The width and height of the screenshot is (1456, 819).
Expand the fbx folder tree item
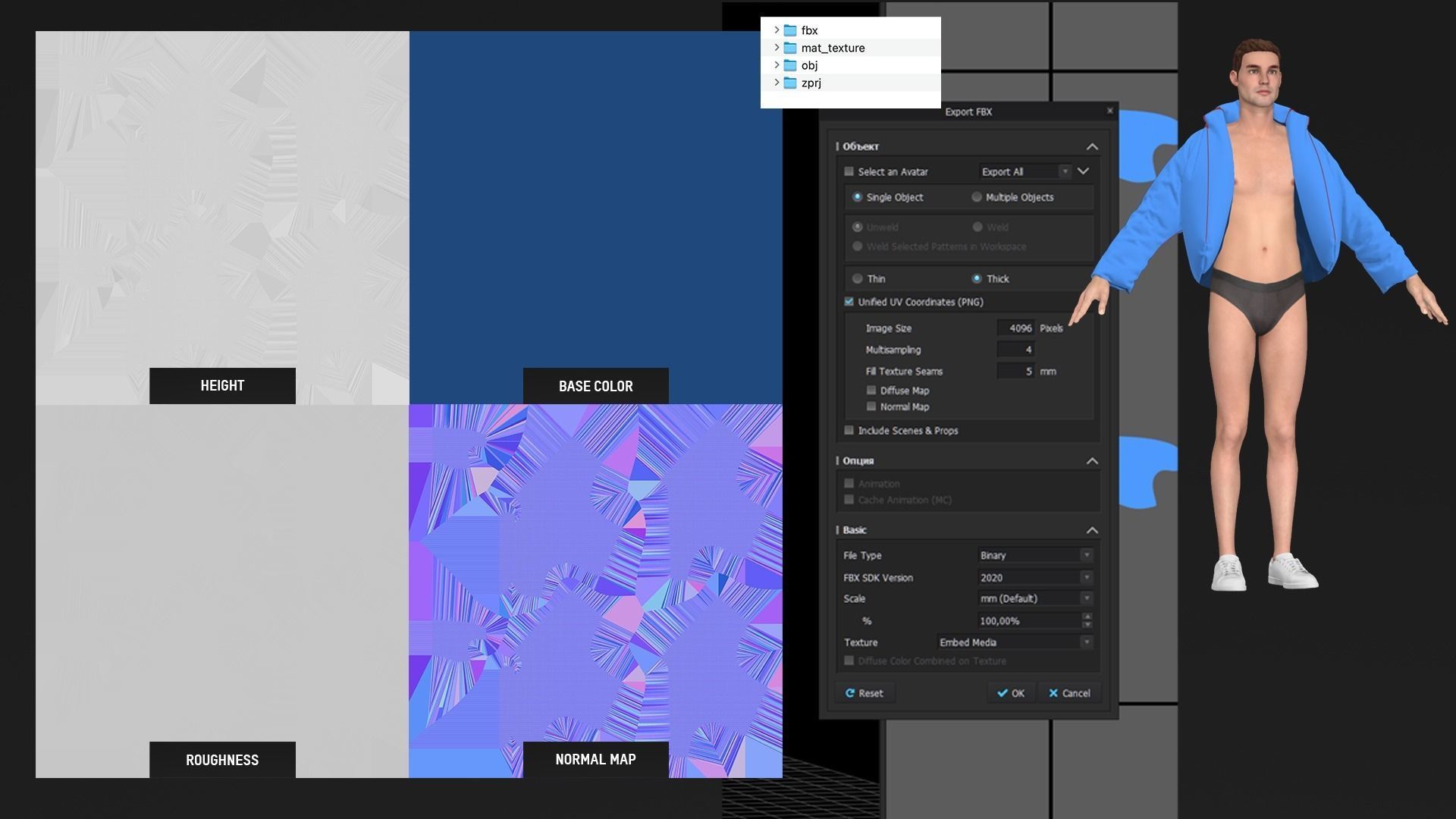coord(777,30)
